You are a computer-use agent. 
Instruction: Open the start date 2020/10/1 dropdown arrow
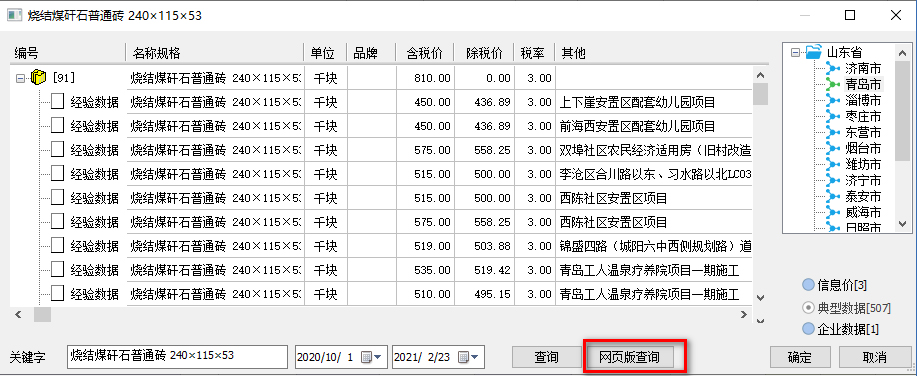point(378,357)
